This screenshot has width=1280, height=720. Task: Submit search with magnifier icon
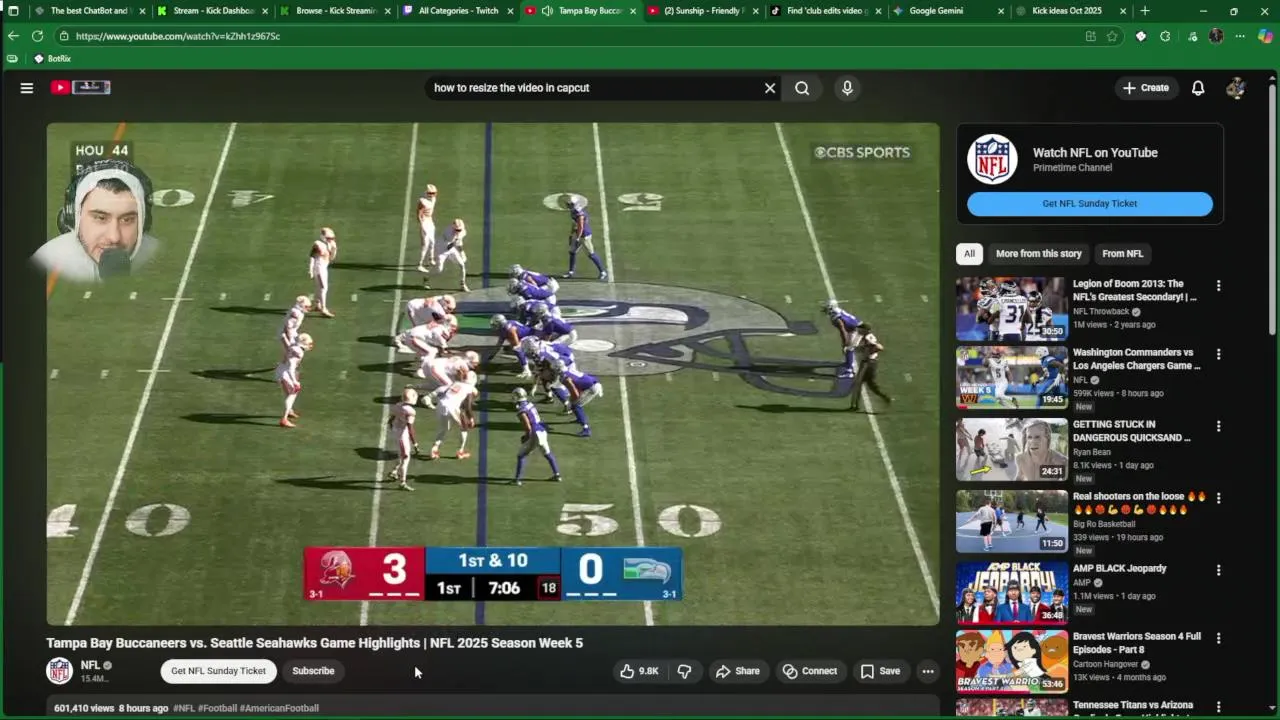point(802,88)
